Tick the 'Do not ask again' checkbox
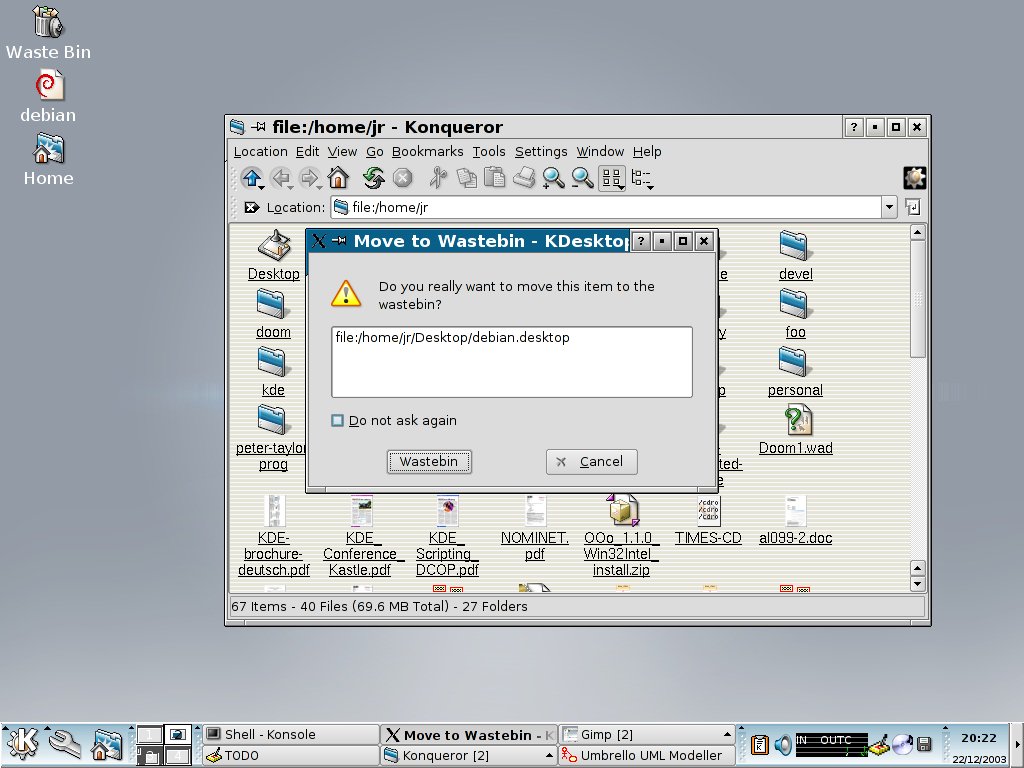The height and width of the screenshot is (768, 1024). point(337,421)
